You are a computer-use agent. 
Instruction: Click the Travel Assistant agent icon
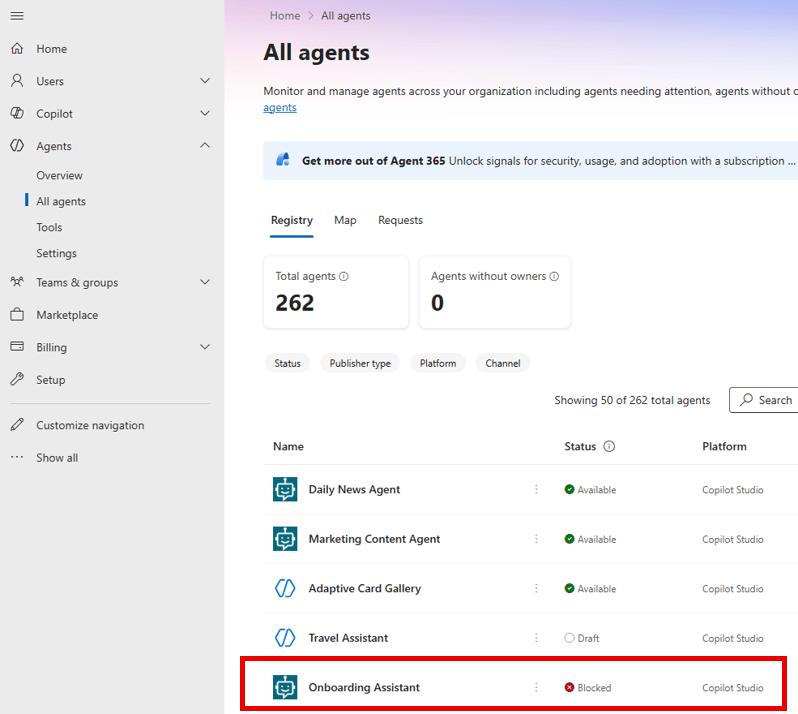pyautogui.click(x=285, y=638)
